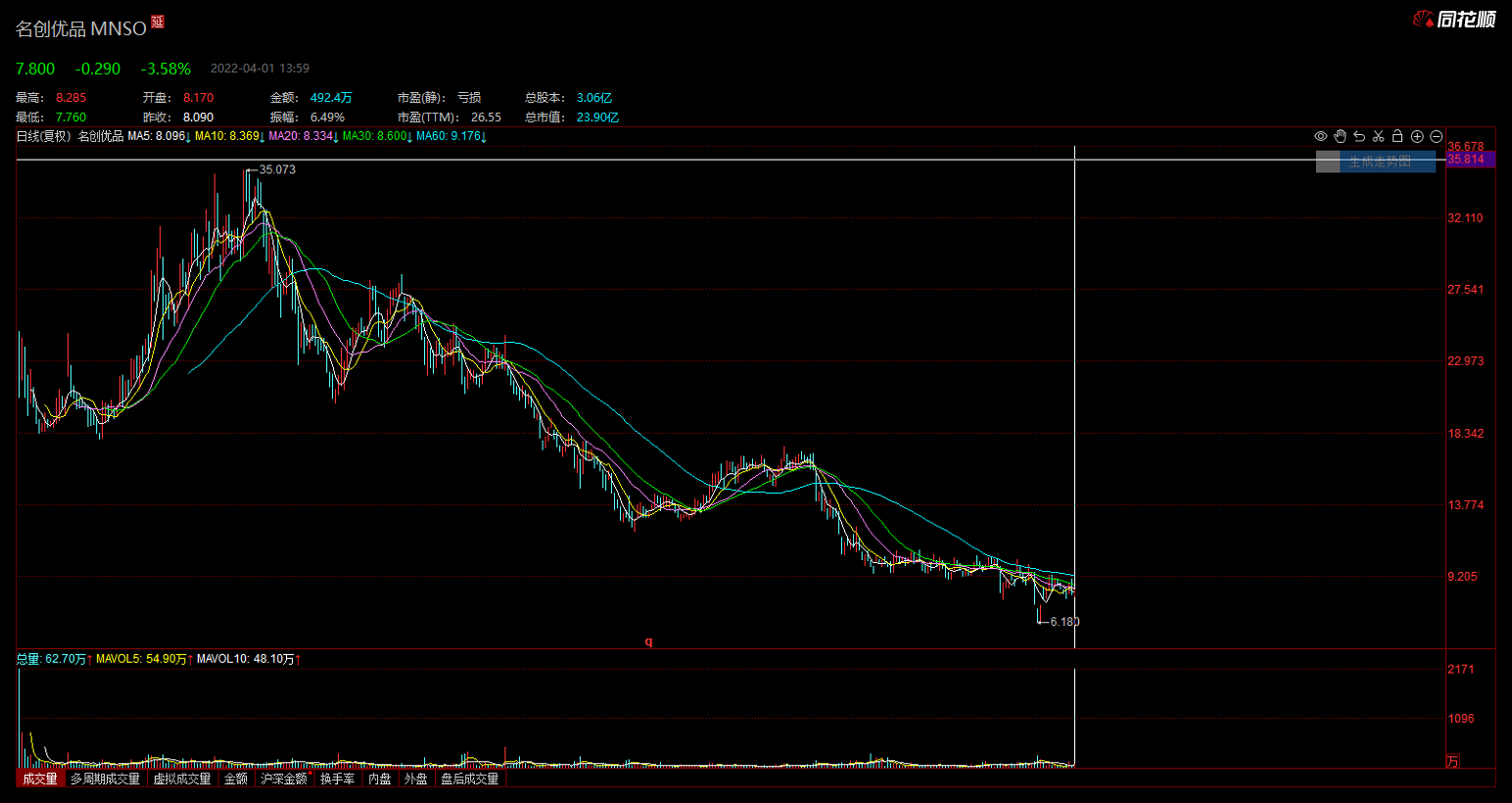The width and height of the screenshot is (1512, 803).
Task: Click the 最低 value 7.760
Action: coord(71,118)
